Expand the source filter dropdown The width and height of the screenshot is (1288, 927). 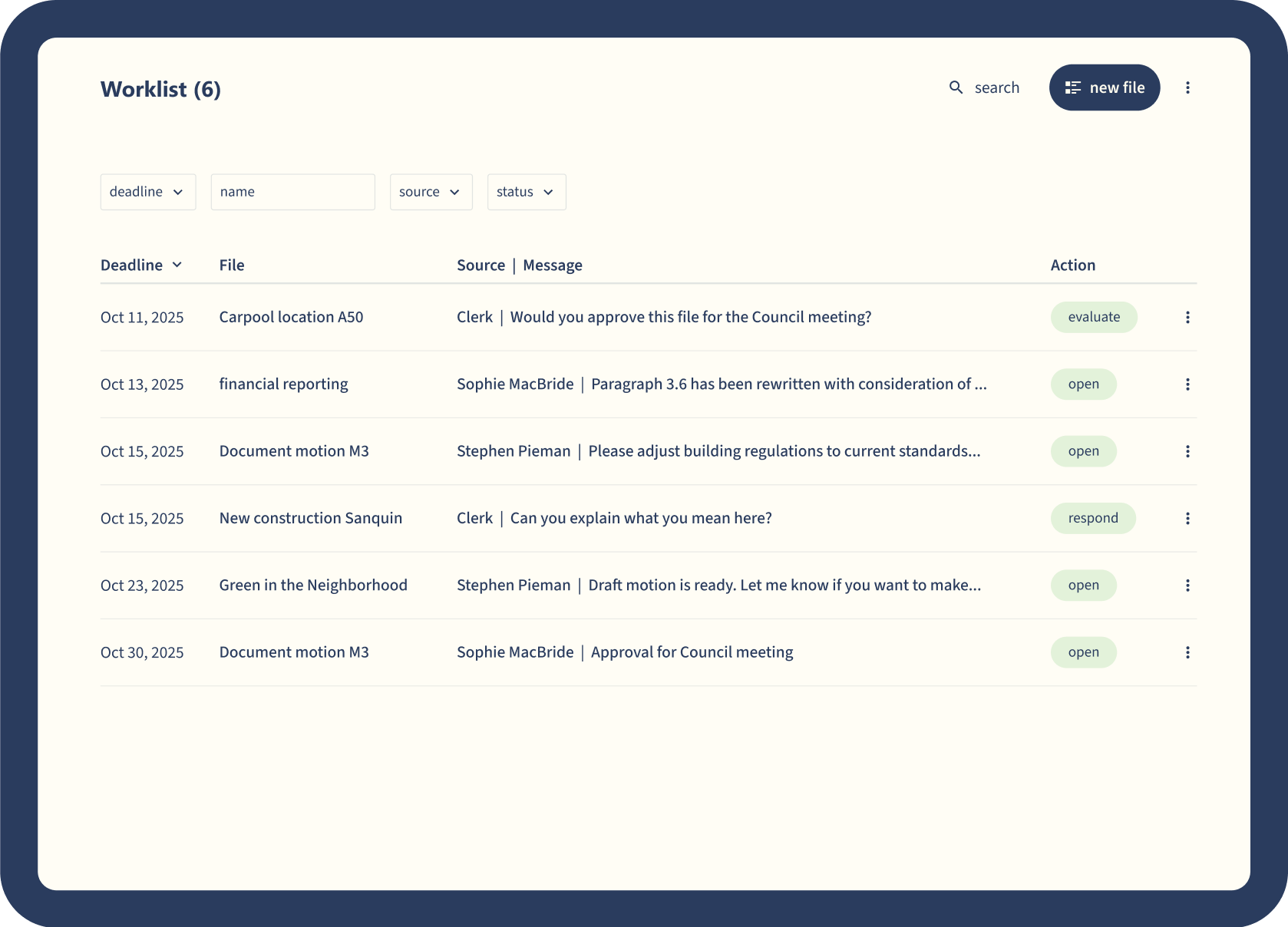coord(431,192)
